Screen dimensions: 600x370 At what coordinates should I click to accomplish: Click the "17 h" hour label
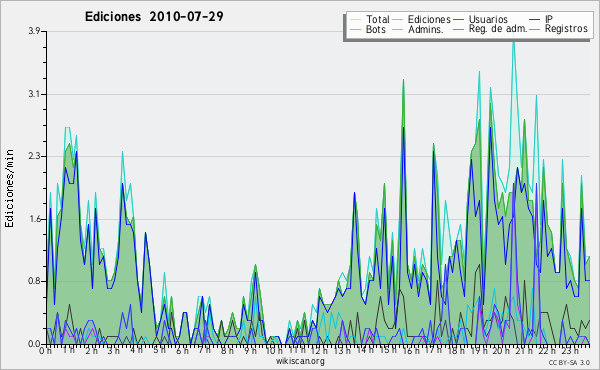coord(433,350)
